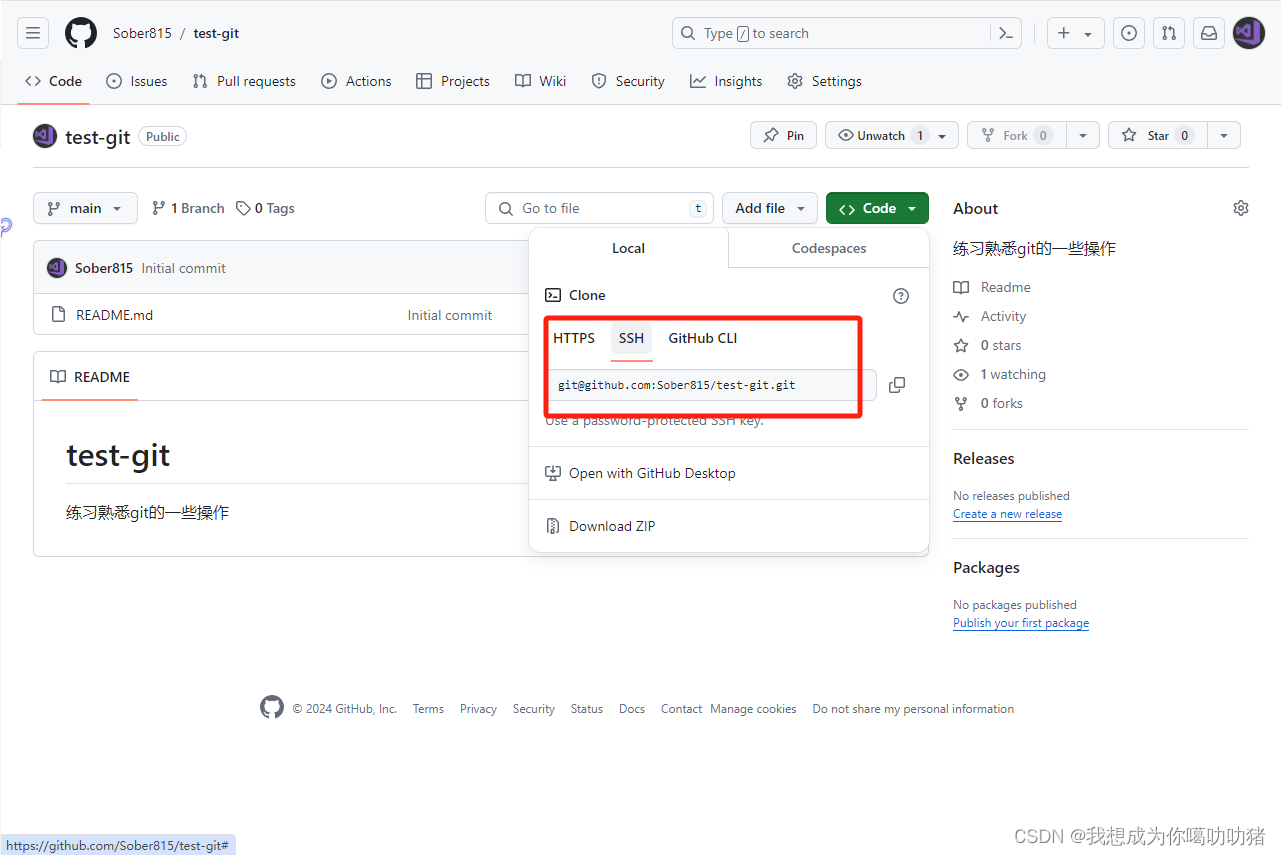The image size is (1281, 855).
Task: Toggle the green Code dropdown
Action: point(877,208)
